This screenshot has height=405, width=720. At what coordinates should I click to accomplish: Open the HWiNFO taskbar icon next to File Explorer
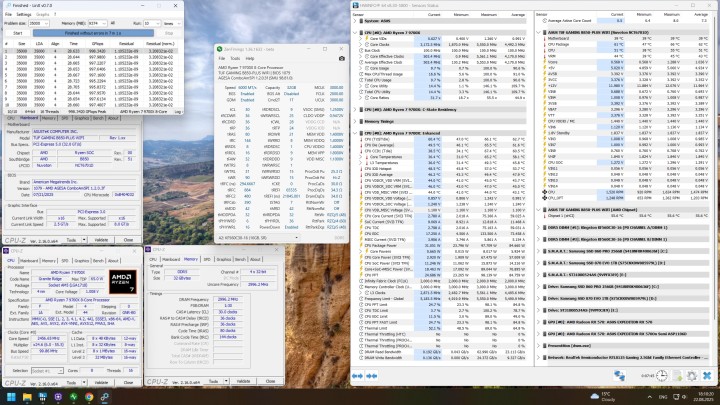[x=43, y=397]
